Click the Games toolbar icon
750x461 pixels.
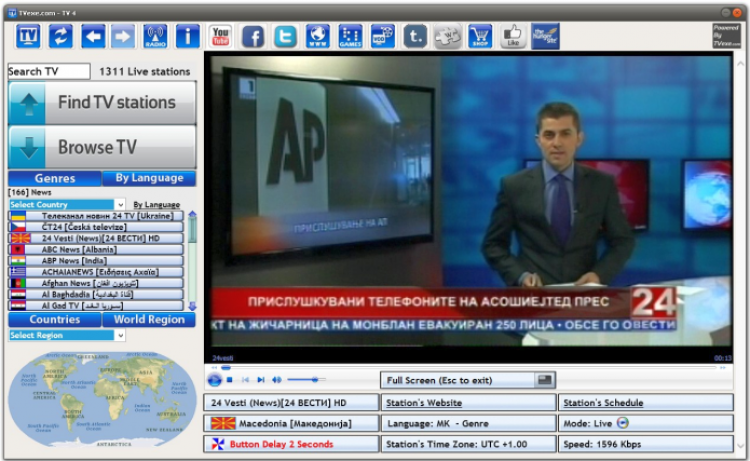click(x=350, y=37)
